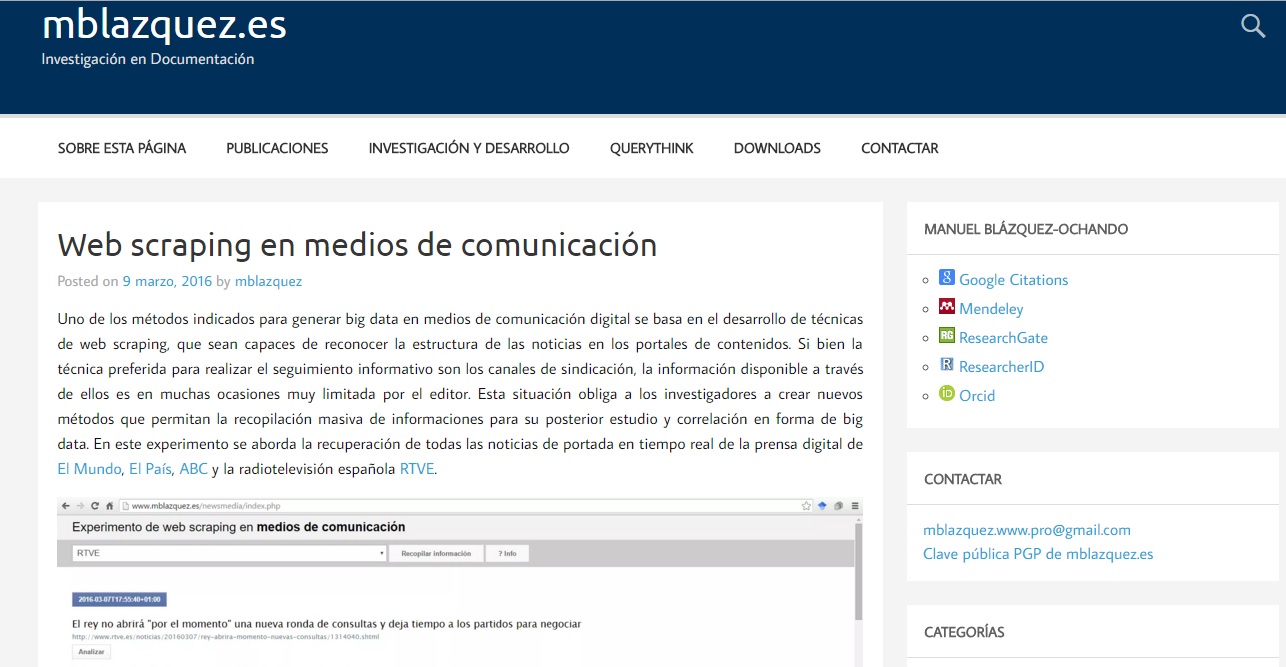Click the Experimento de web scraping heading
1286x667 pixels.
[x=239, y=527]
